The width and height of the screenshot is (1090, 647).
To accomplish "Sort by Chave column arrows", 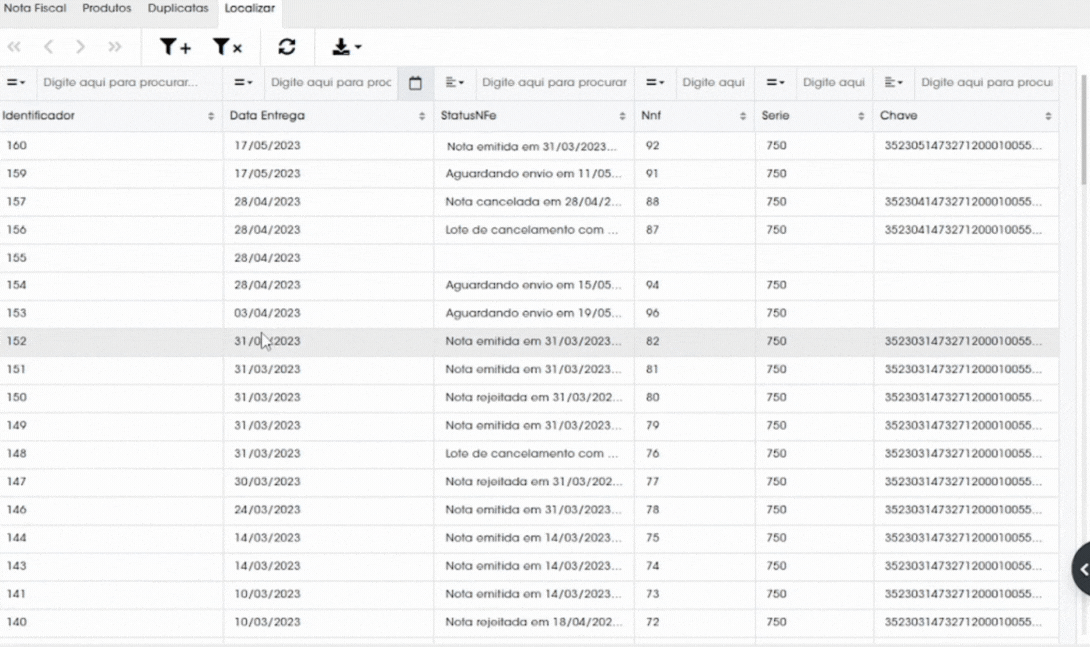I will 1048,116.
